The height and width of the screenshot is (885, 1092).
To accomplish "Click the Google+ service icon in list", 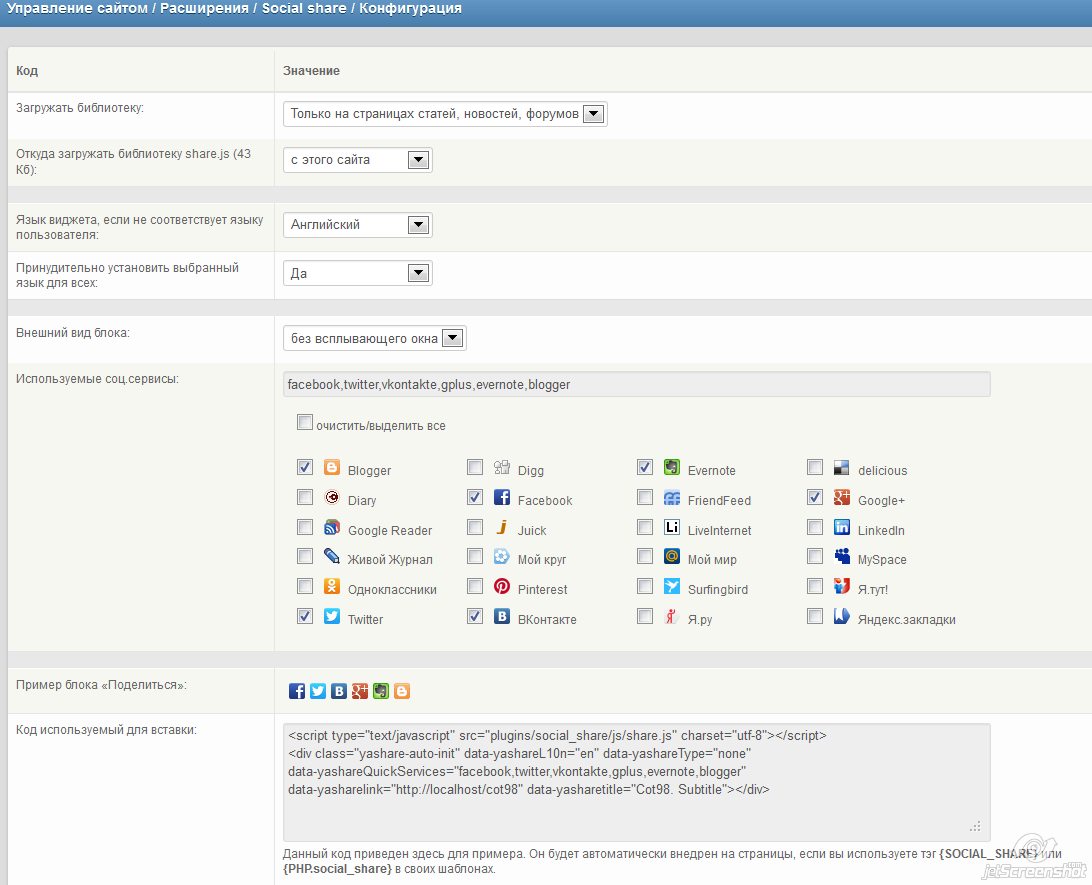I will (842, 497).
